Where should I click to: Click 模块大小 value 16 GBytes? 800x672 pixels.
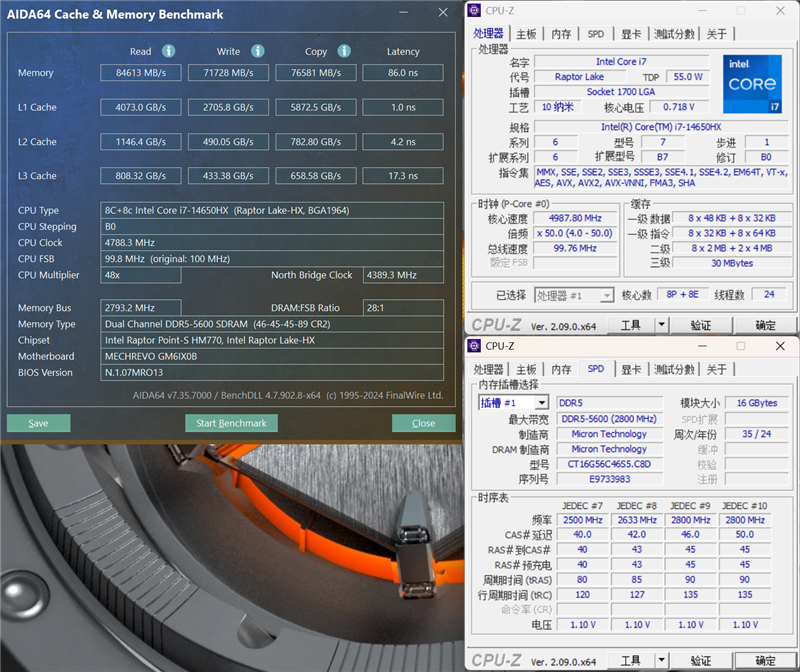[x=757, y=403]
